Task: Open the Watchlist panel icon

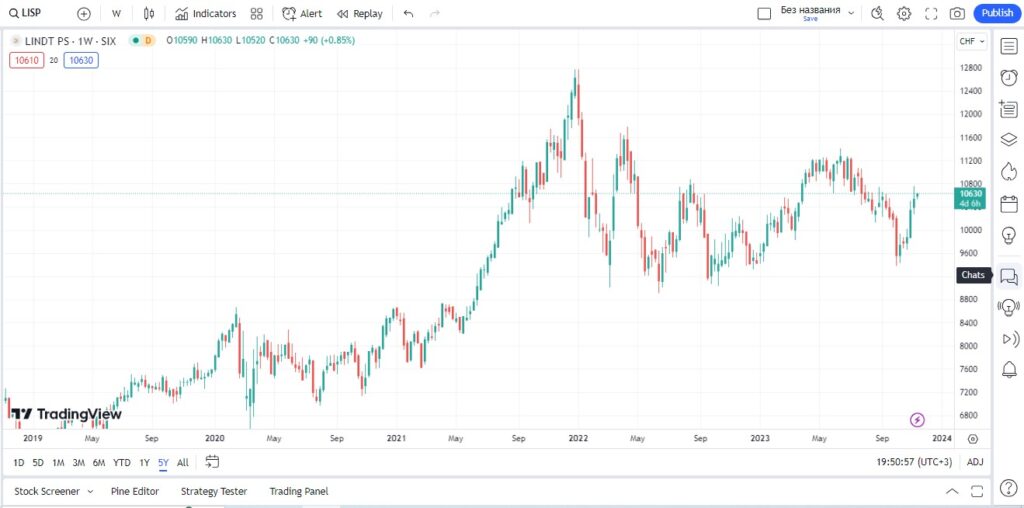Action: point(1008,46)
